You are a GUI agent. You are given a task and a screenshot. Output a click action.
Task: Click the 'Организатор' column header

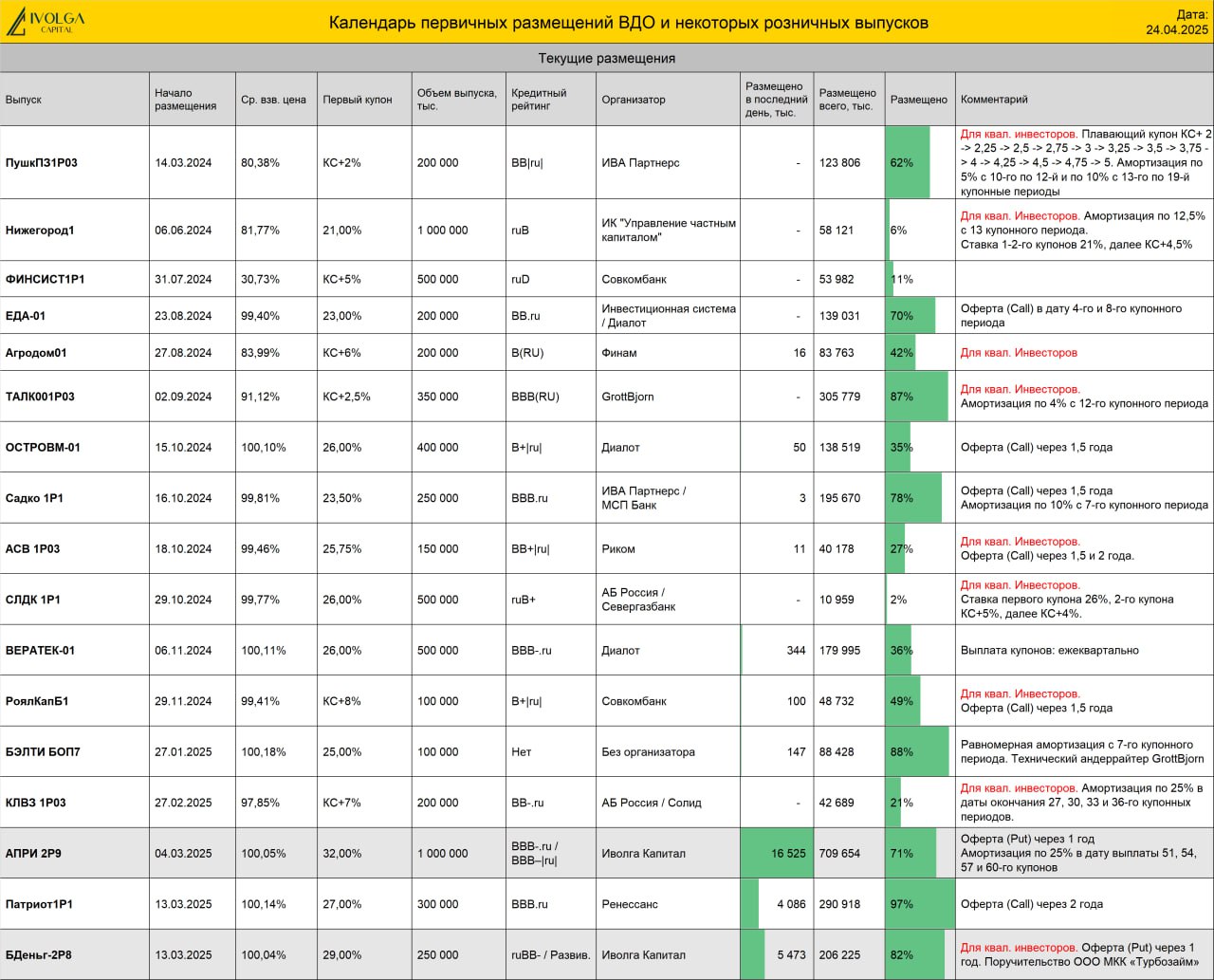(634, 100)
